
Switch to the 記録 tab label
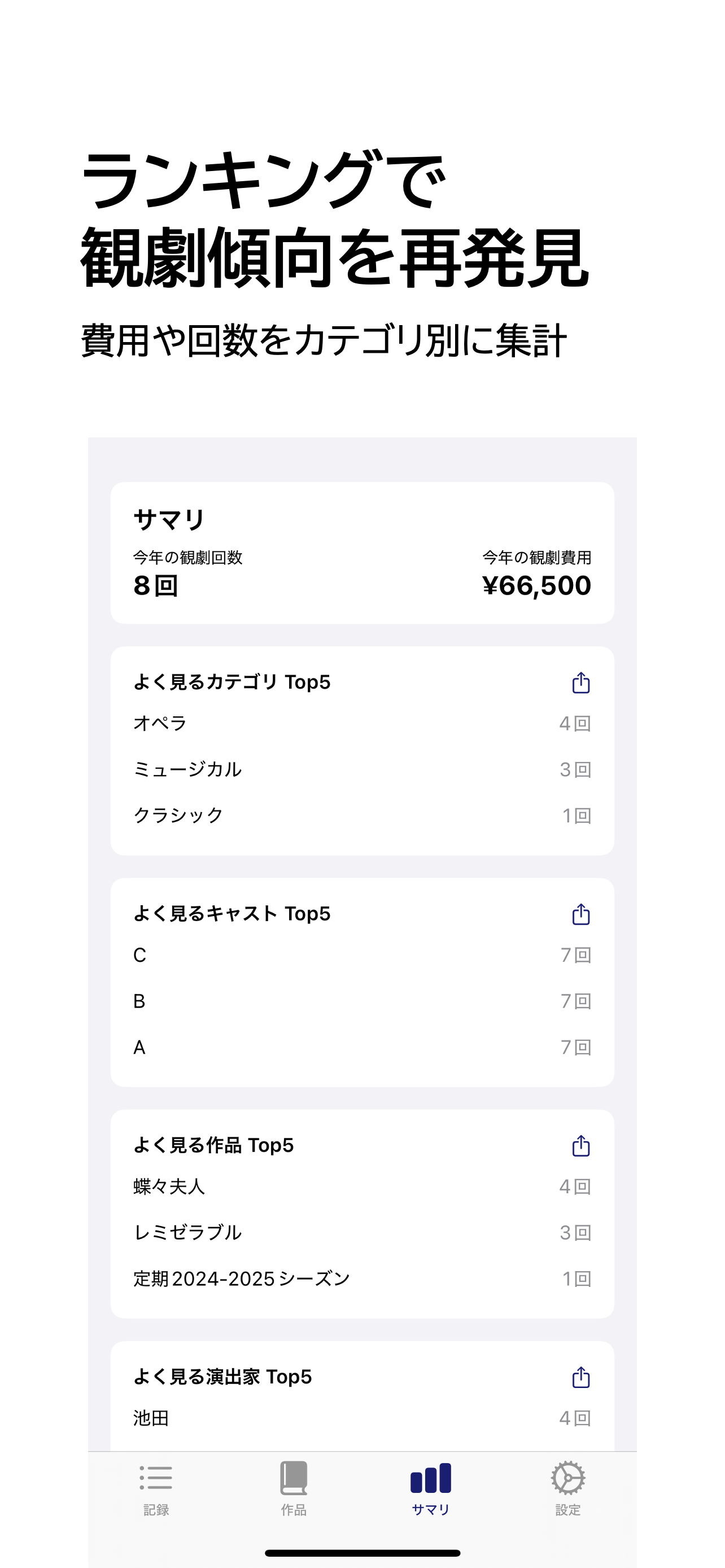point(156,1509)
